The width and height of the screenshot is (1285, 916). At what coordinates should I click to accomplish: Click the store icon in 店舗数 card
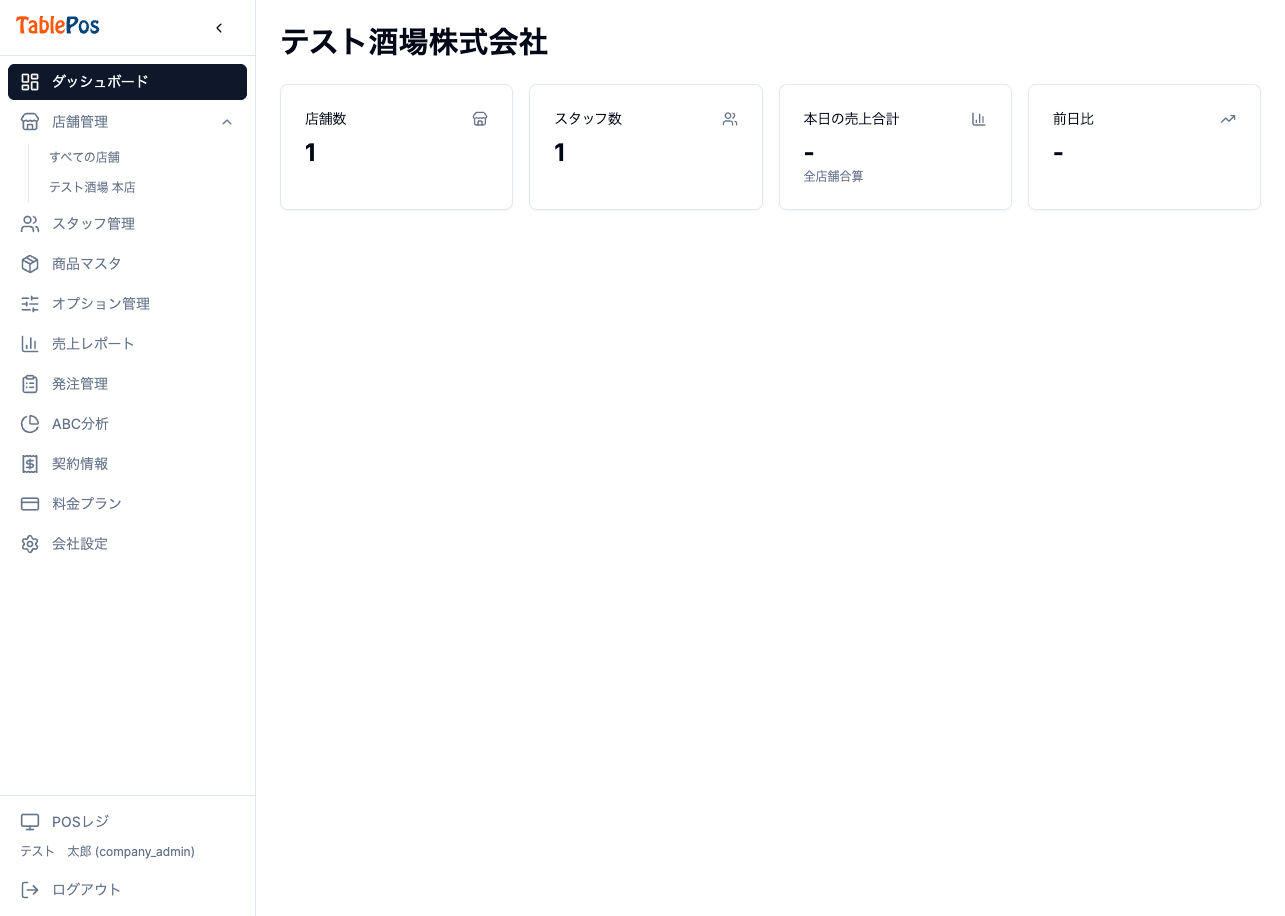(x=480, y=119)
